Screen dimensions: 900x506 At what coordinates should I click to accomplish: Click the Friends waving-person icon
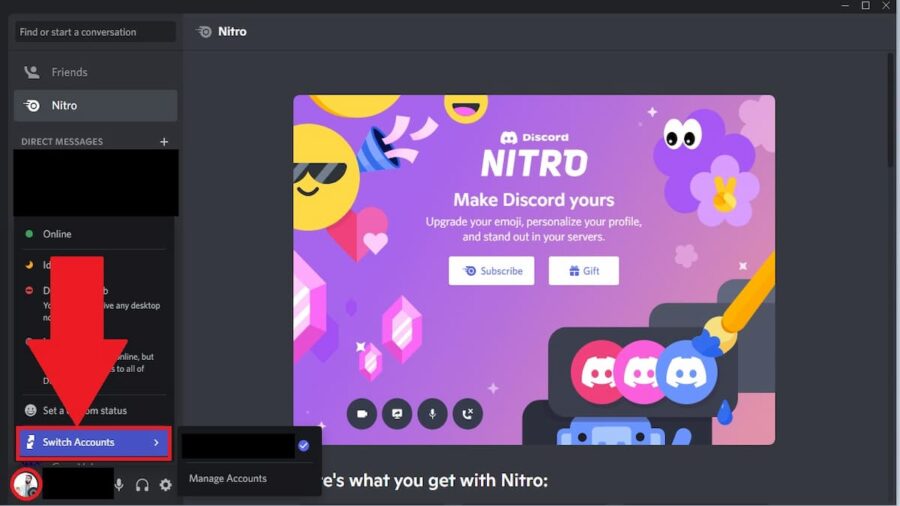coord(32,72)
